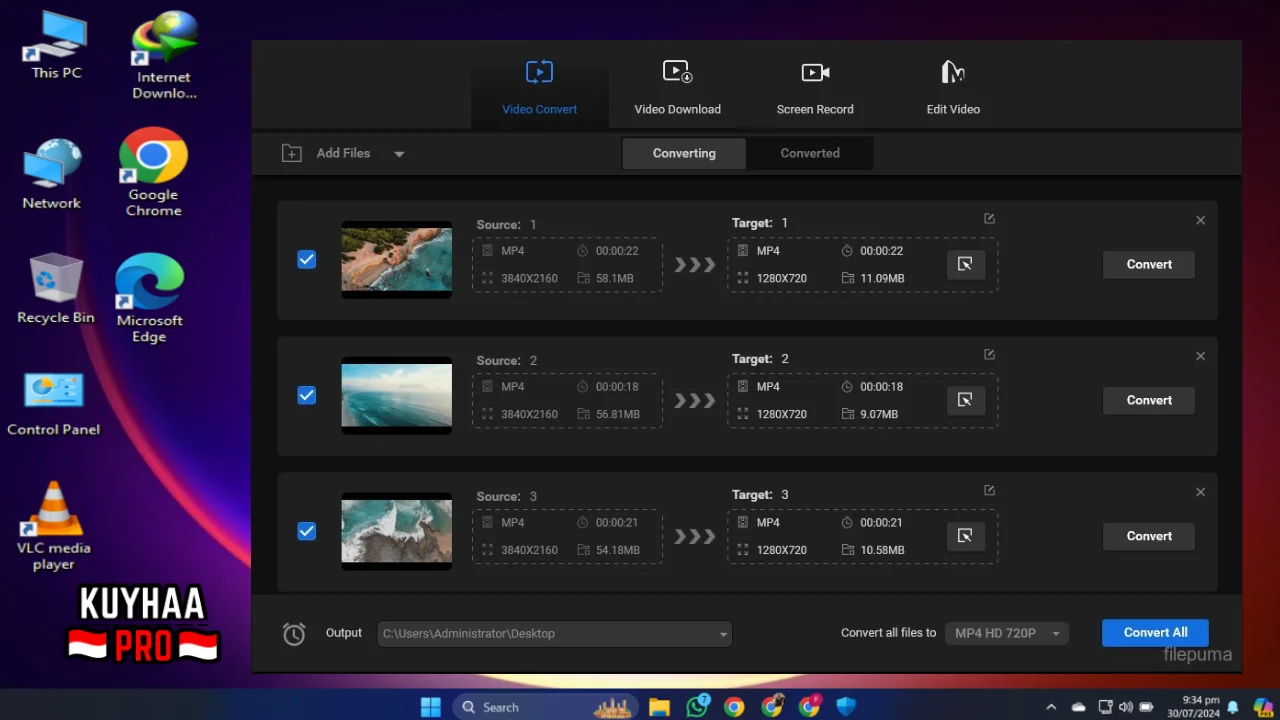This screenshot has height=720, width=1280.
Task: Expand the Add Files dropdown arrow
Action: pos(399,154)
